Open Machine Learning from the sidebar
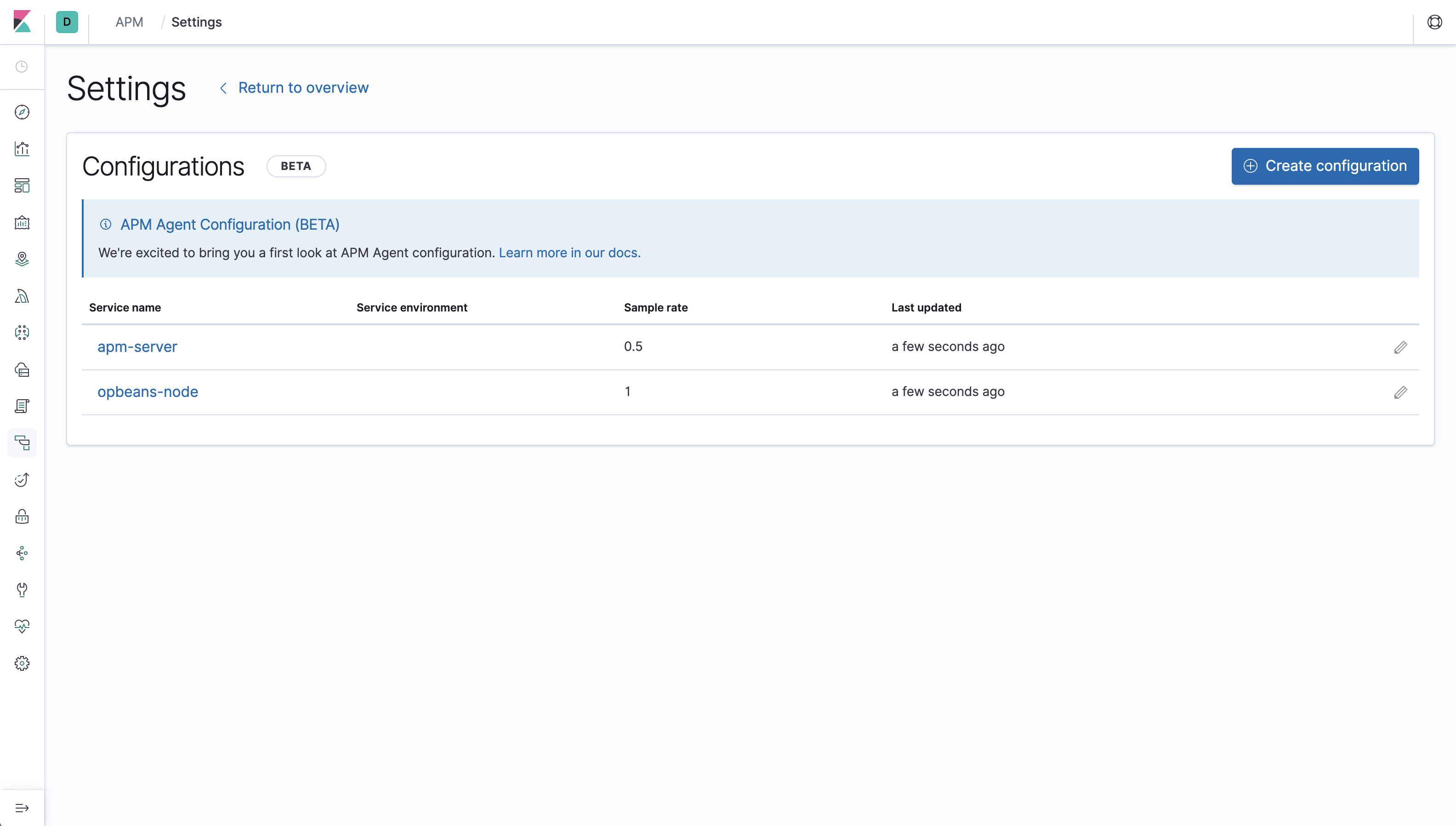 (22, 295)
